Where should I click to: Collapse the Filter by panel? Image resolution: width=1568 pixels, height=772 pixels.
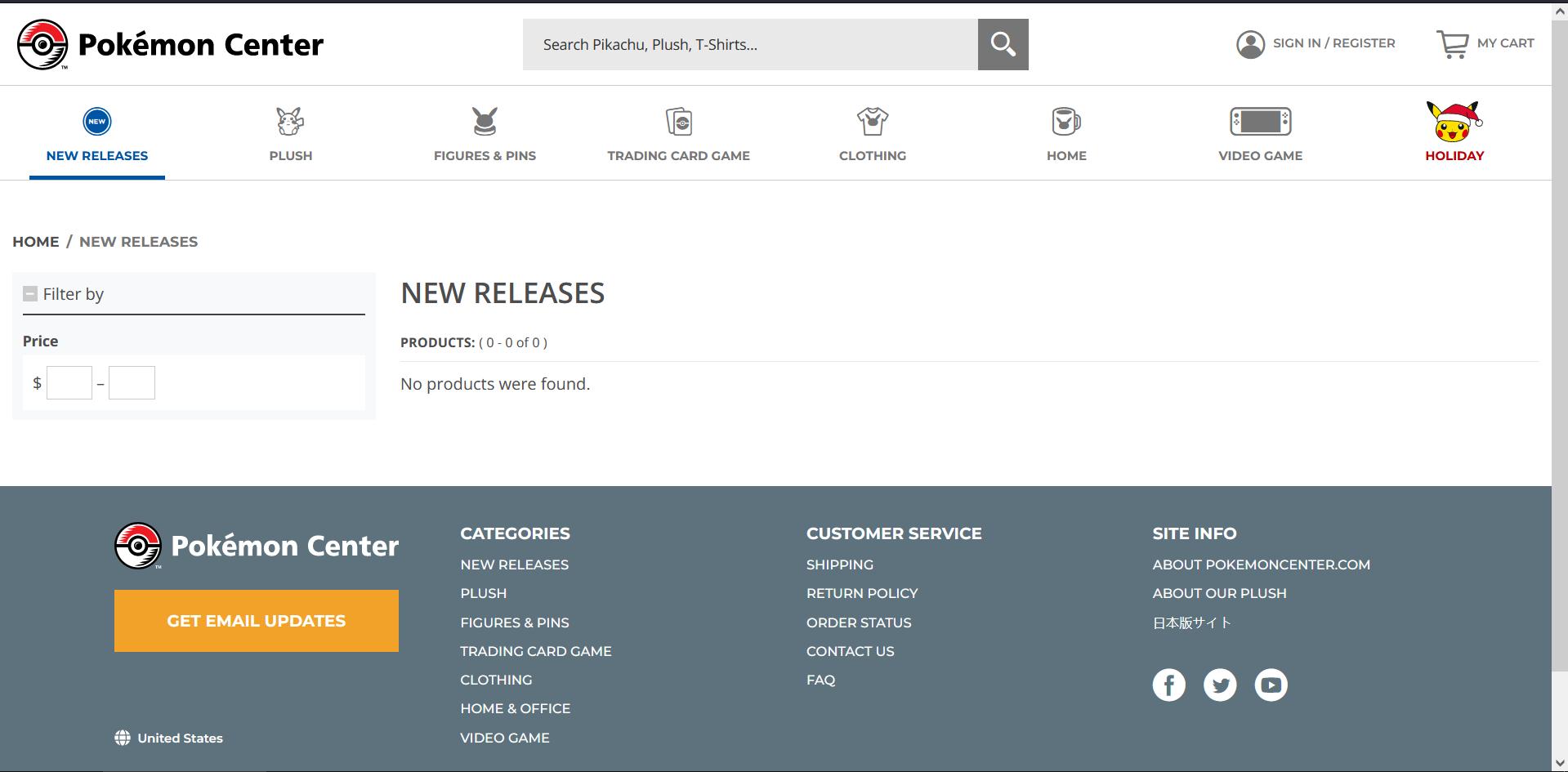[30, 292]
